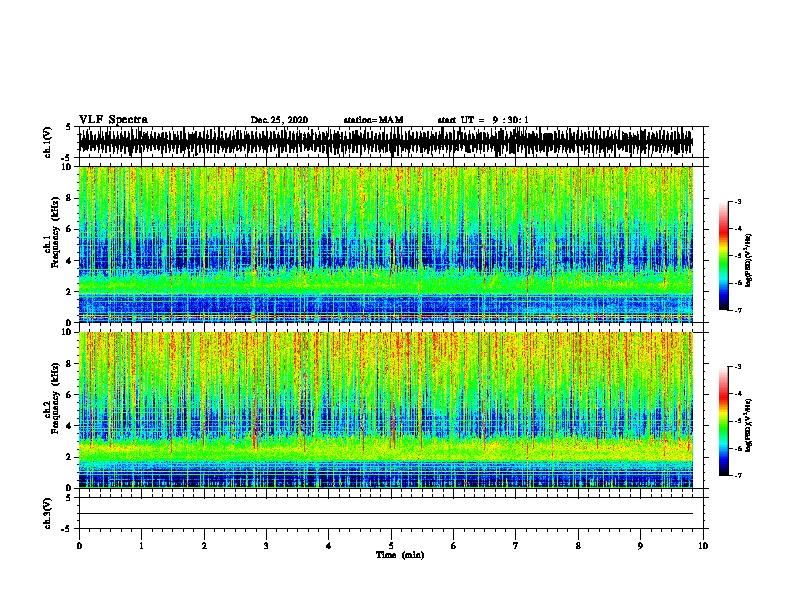This screenshot has height=612, width=792.
Task: Click the time axis tick label "5"
Action: point(391,546)
